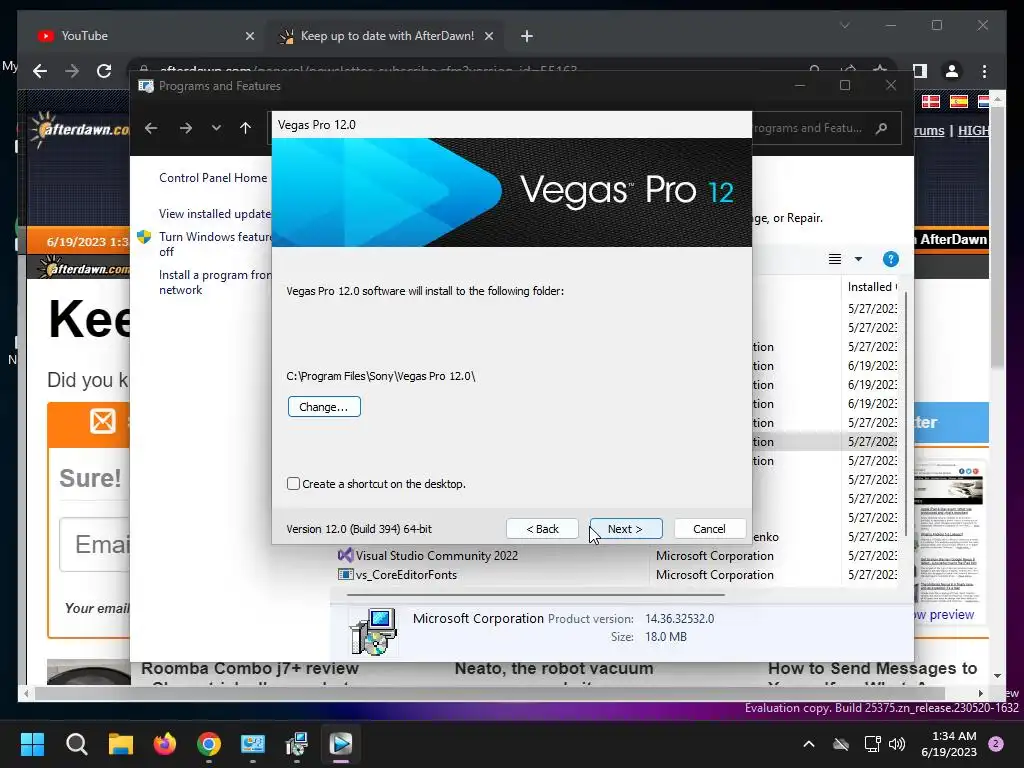Open the volume speaker tray icon
The width and height of the screenshot is (1024, 768).
point(897,744)
